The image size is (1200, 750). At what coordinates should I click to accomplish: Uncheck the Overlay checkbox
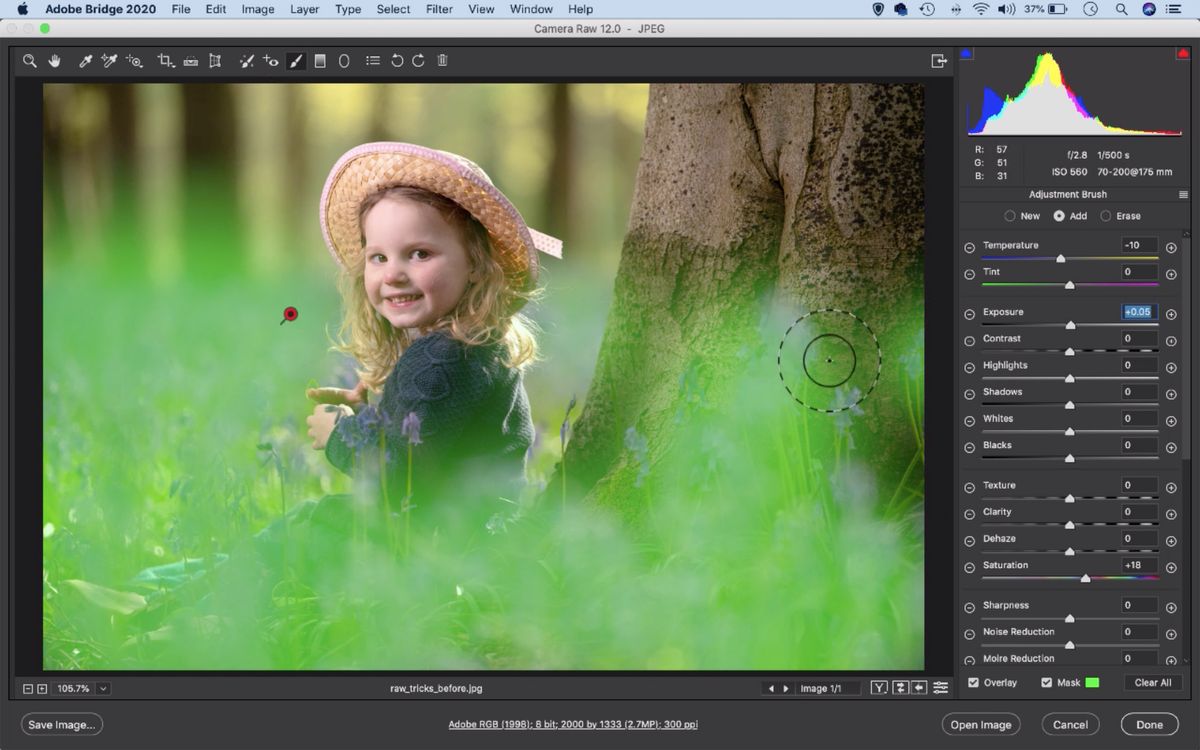(974, 683)
